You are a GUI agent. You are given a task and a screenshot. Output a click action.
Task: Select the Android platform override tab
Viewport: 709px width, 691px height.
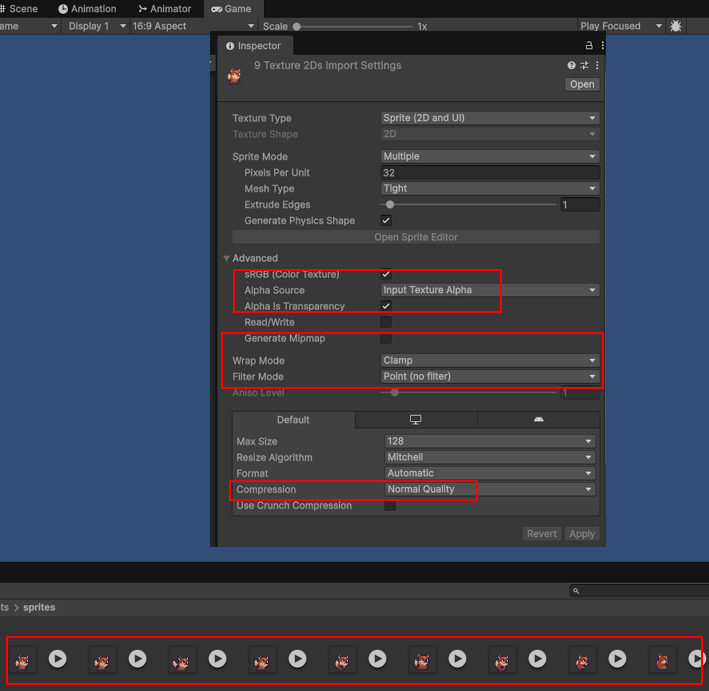click(538, 420)
